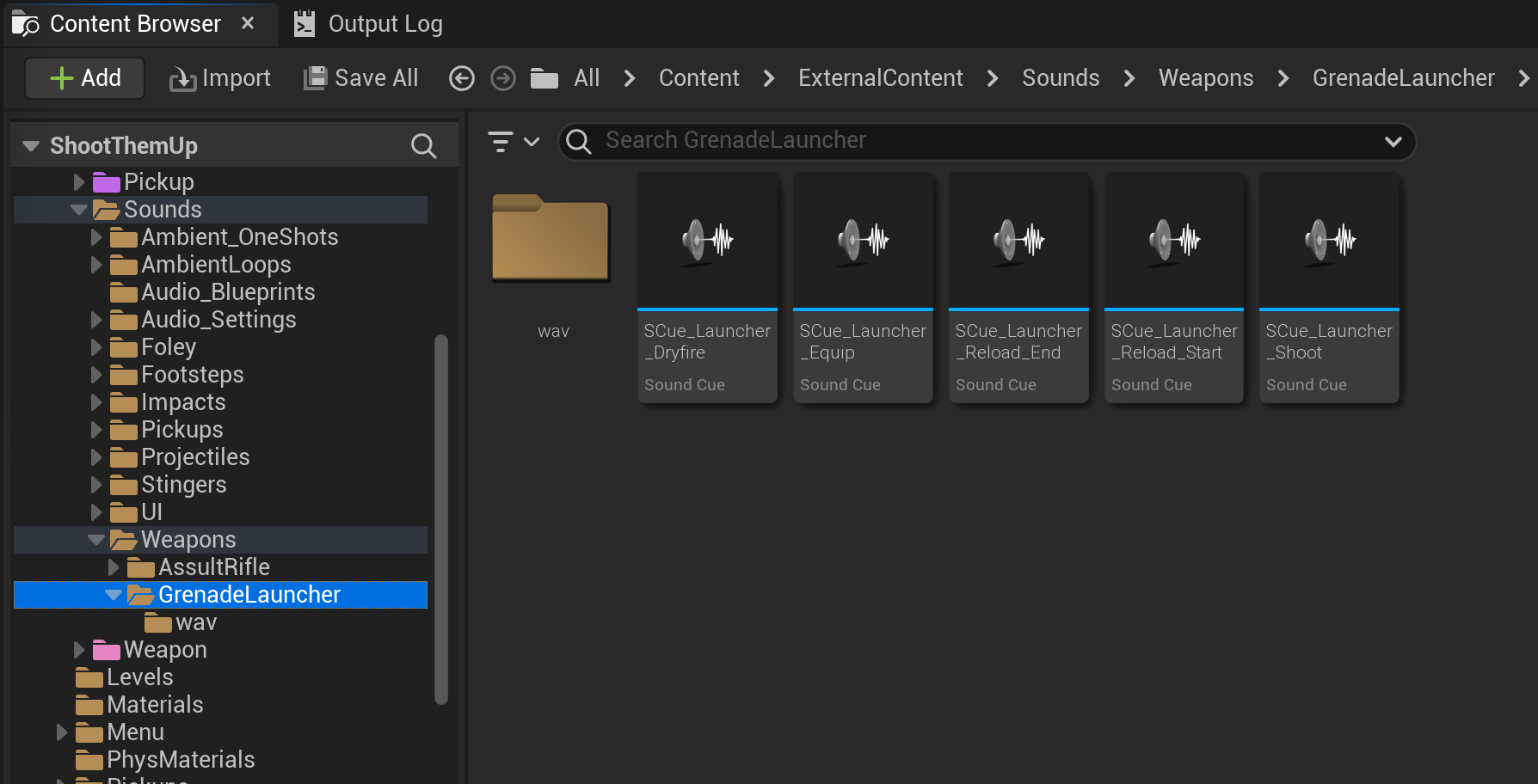Open chevron after Content breadcrumb
Image resolution: width=1538 pixels, height=784 pixels.
click(x=769, y=78)
